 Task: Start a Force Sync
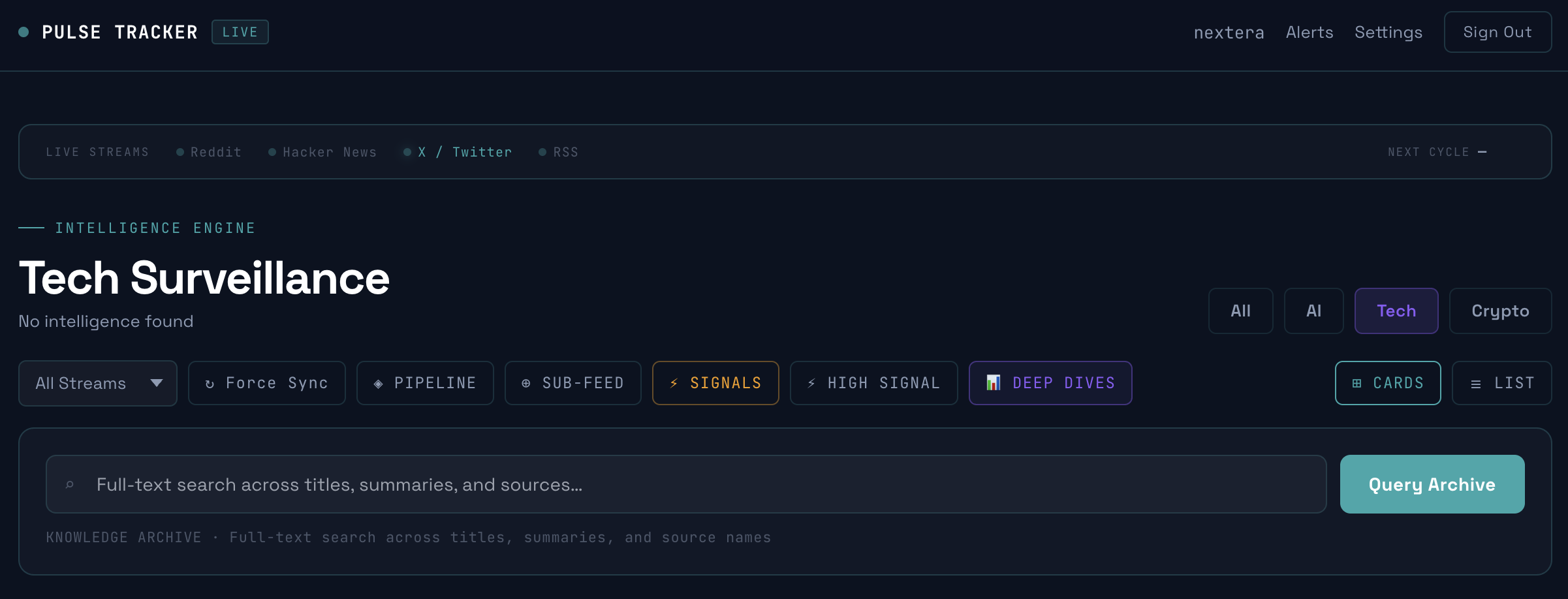266,383
